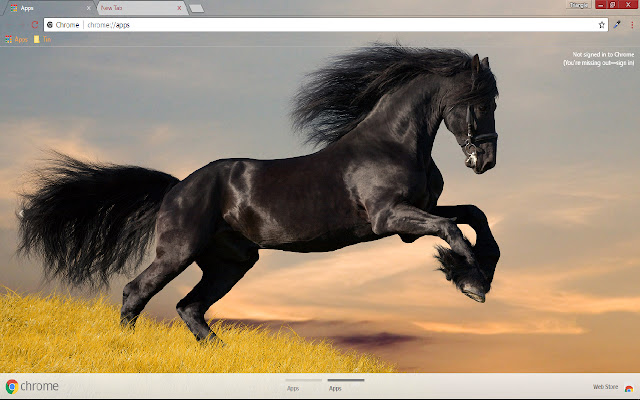640x400 pixels.
Task: Open the Web Store link
Action: 605,387
